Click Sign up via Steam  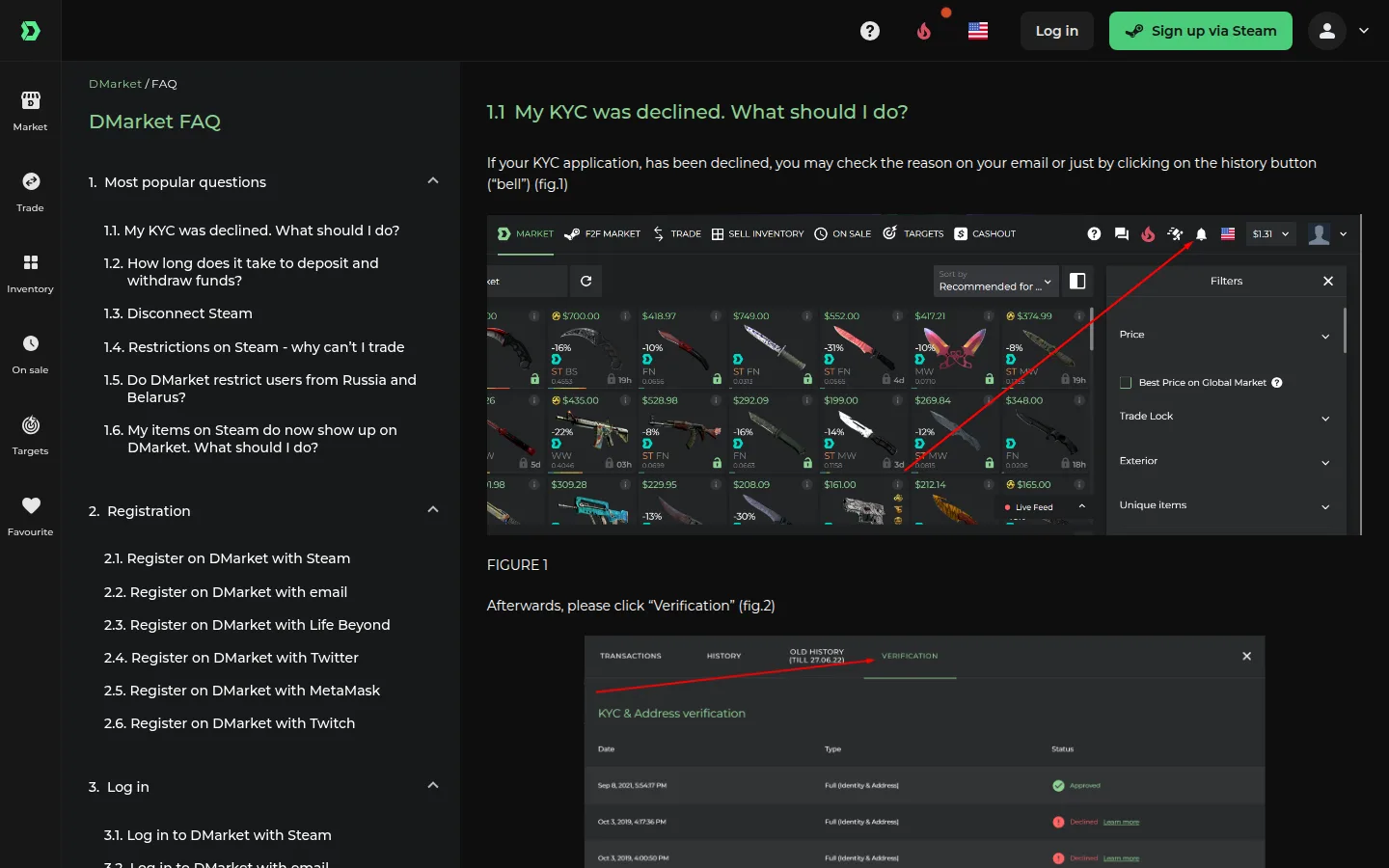click(x=1201, y=31)
